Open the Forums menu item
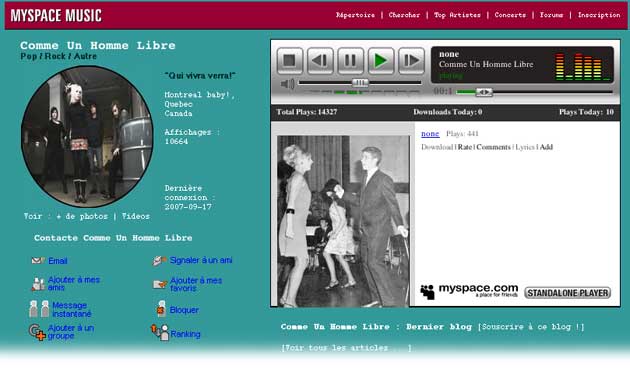This screenshot has width=630, height=369. (x=551, y=15)
